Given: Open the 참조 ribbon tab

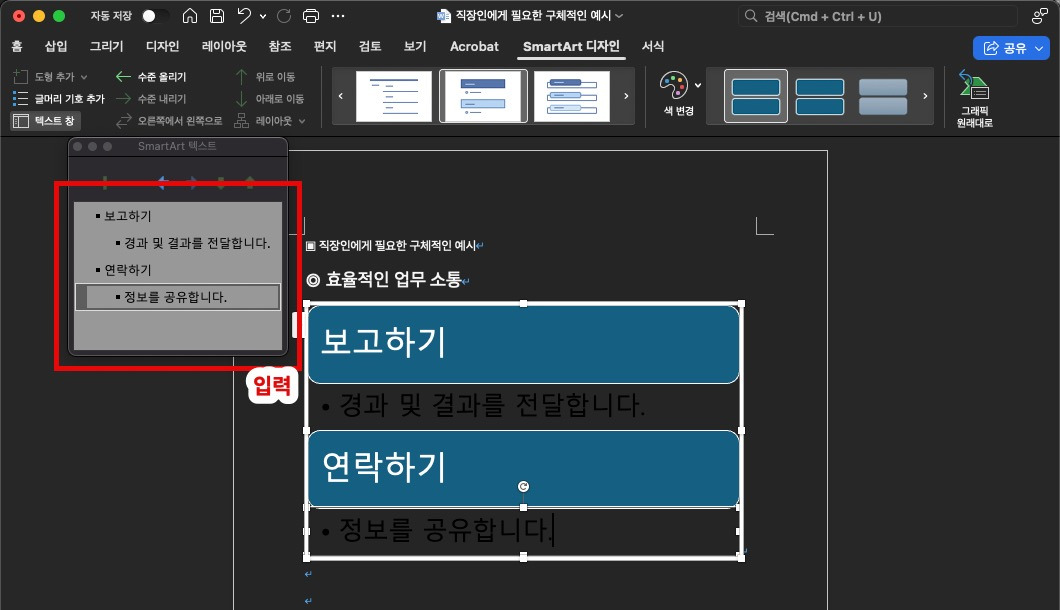Looking at the screenshot, I should (x=280, y=46).
